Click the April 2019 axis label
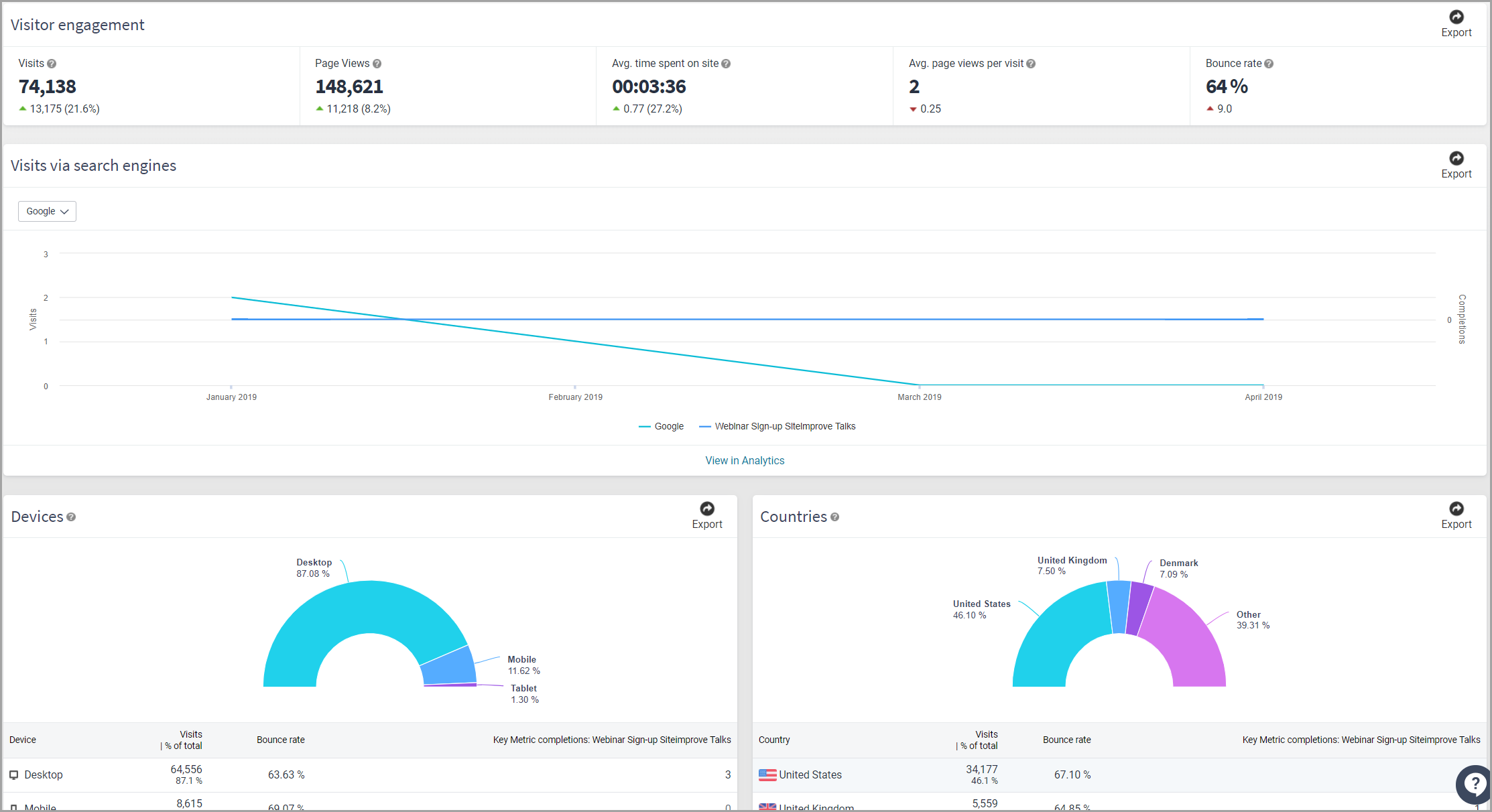 1263,397
